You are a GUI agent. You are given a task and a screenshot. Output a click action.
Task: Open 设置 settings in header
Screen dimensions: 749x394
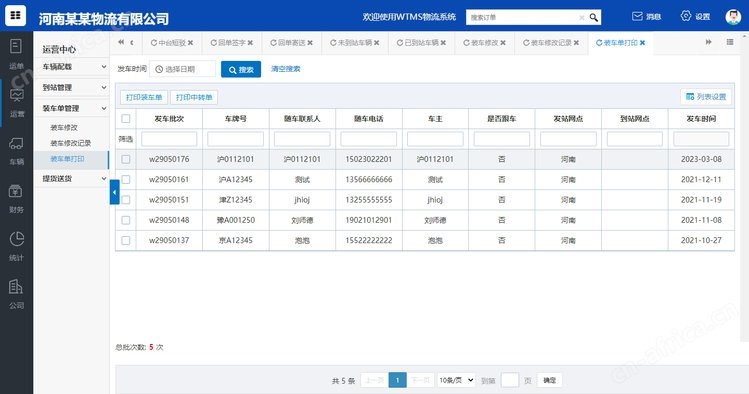[695, 16]
